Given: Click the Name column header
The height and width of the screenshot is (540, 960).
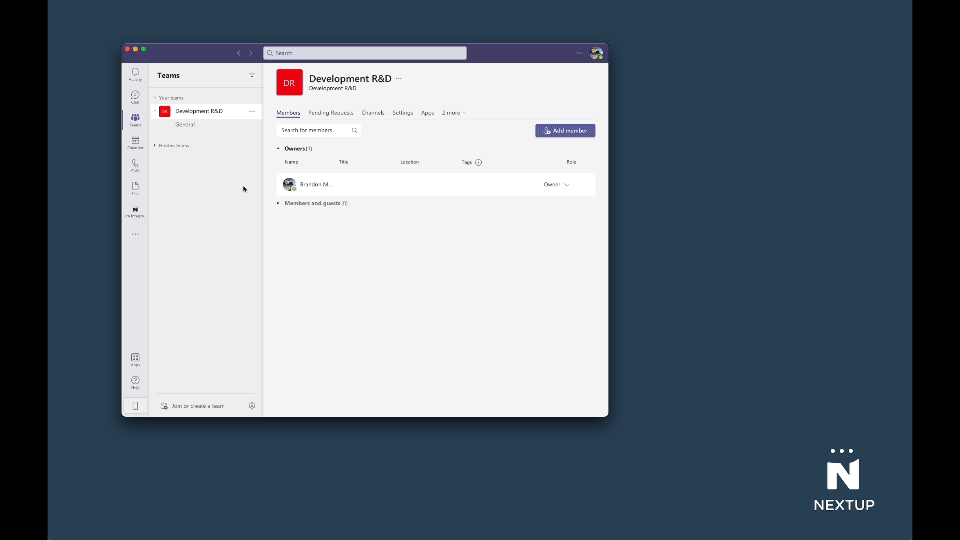Looking at the screenshot, I should 291,162.
